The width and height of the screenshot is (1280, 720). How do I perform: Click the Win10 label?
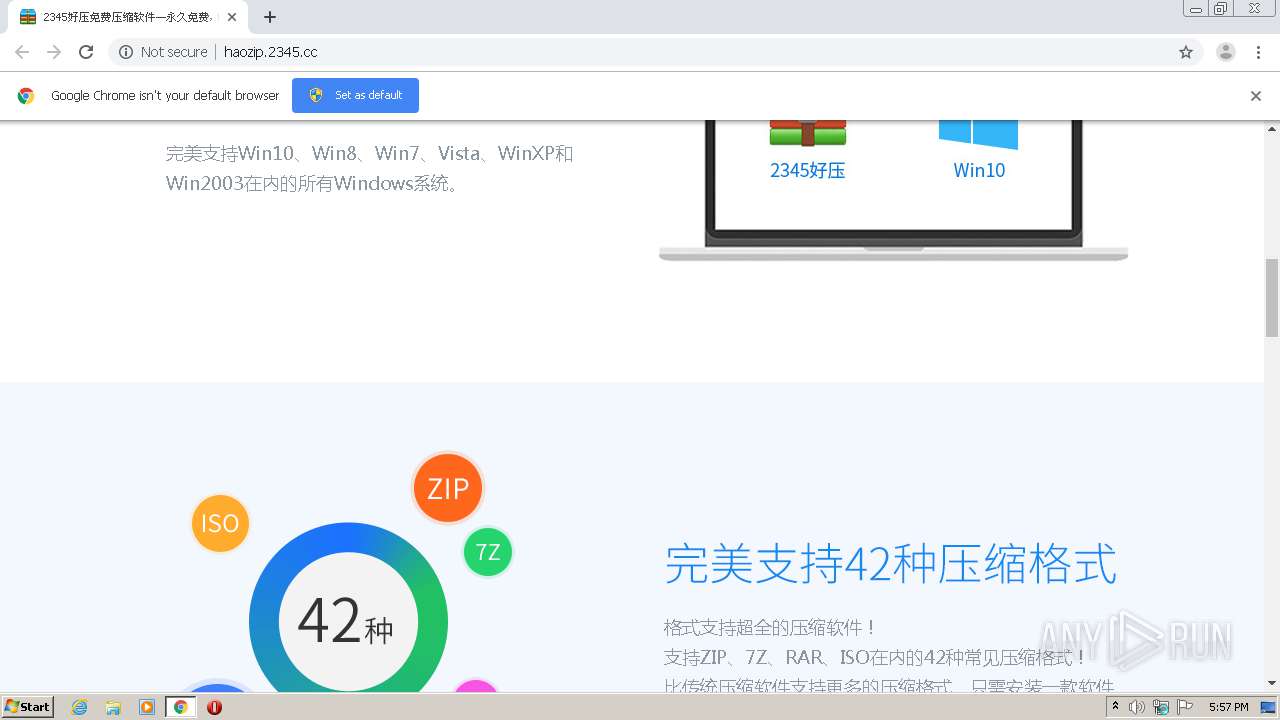coord(979,170)
